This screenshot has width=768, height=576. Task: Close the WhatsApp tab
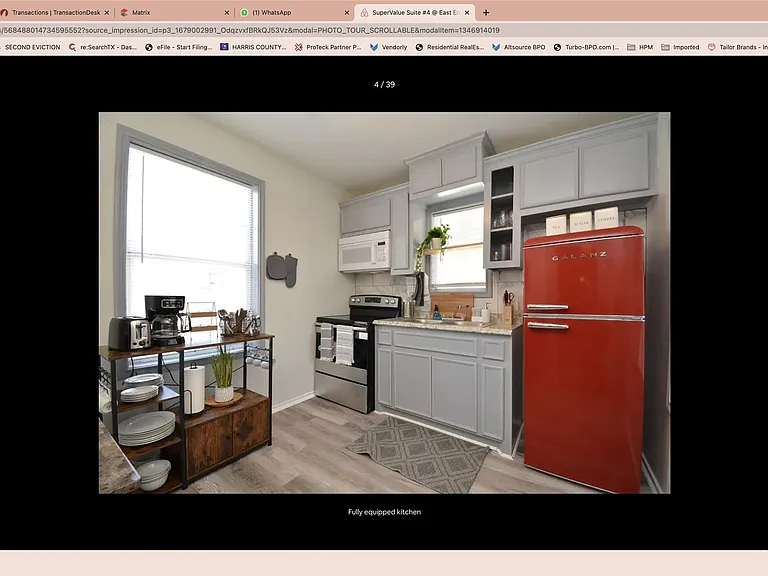point(347,13)
